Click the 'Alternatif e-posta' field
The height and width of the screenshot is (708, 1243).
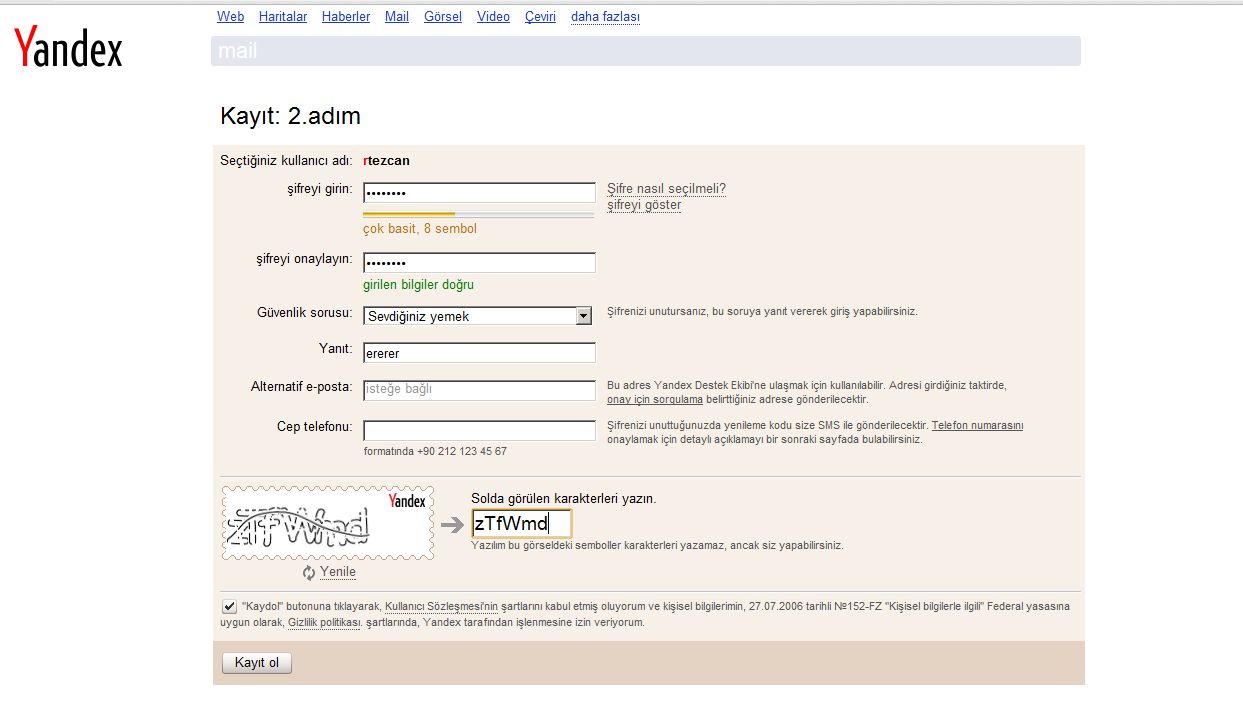(x=479, y=390)
